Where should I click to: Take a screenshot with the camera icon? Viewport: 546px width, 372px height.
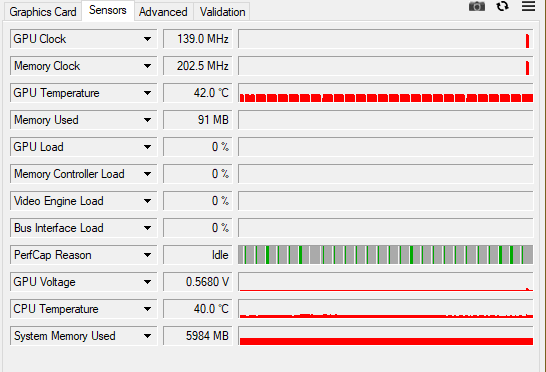477,6
